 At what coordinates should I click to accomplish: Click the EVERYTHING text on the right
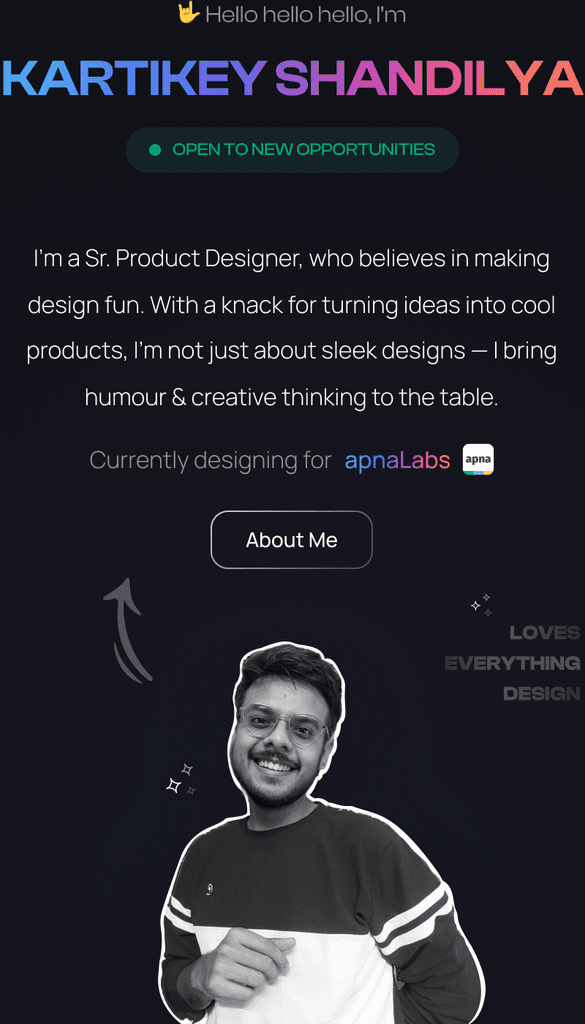pyautogui.click(x=513, y=664)
